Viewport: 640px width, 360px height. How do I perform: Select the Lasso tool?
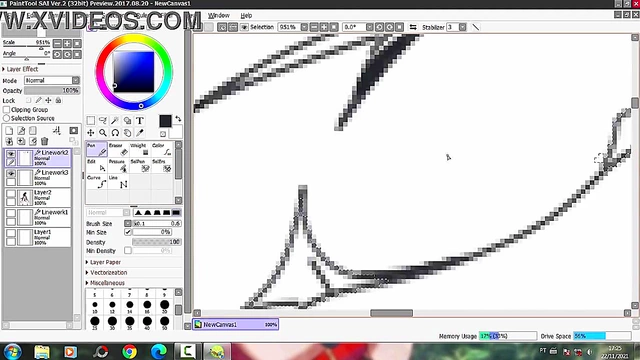(x=103, y=120)
